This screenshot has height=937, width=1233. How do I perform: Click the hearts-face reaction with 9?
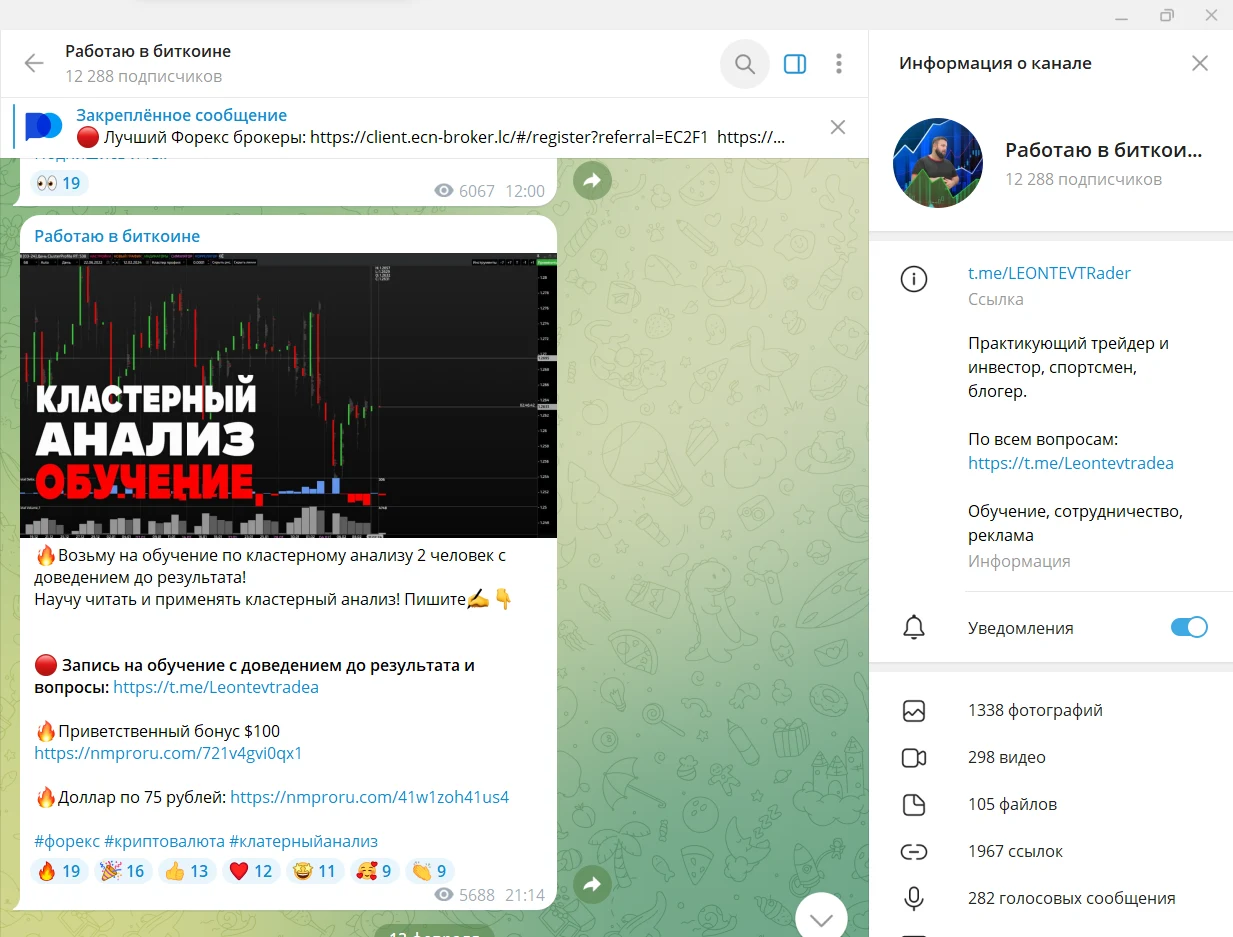click(375, 871)
